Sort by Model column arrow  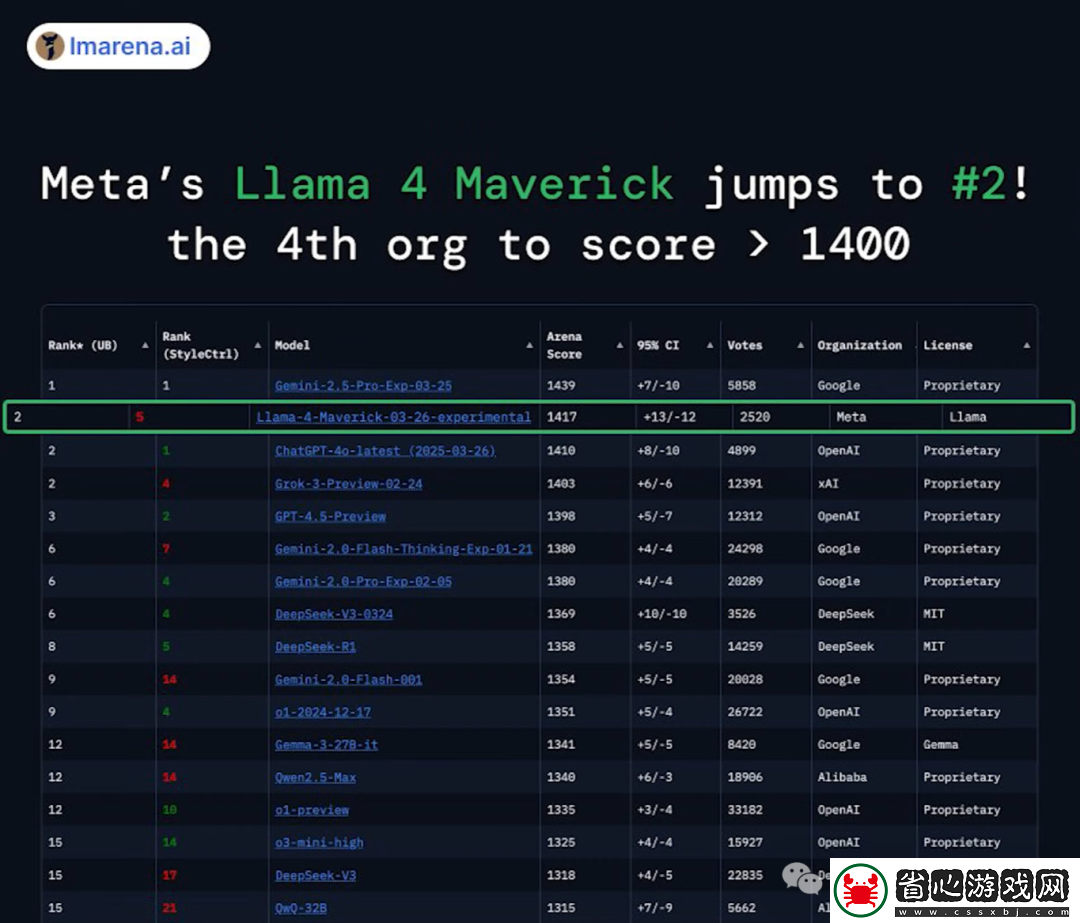pos(530,345)
